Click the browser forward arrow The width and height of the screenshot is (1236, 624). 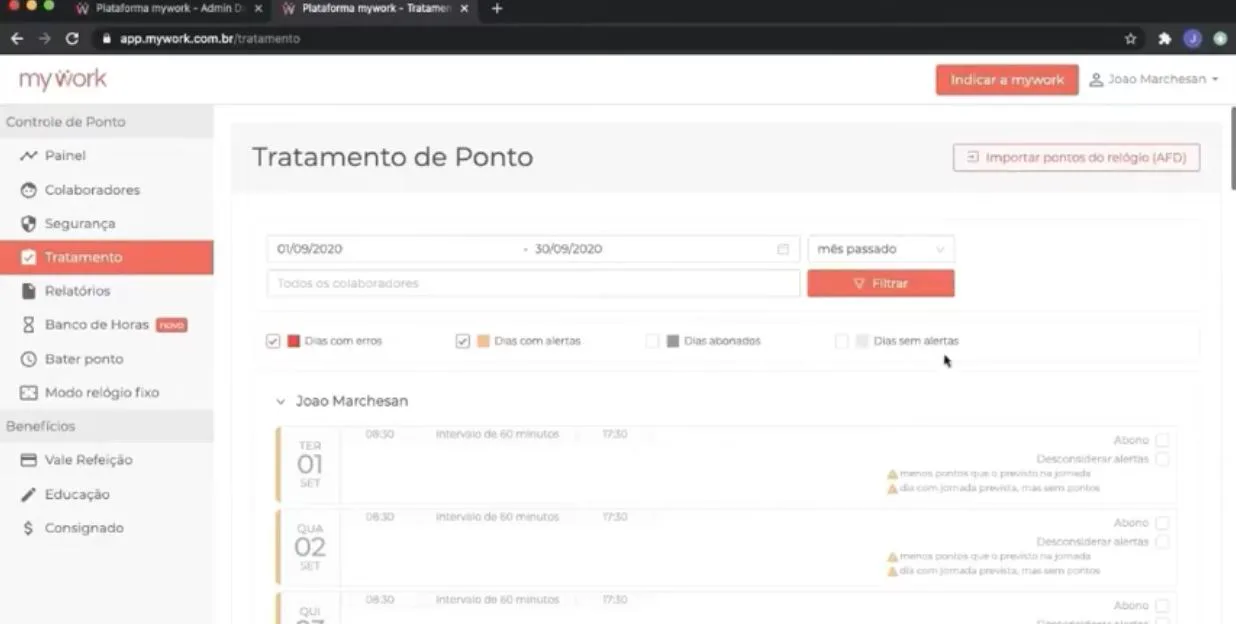coord(44,39)
